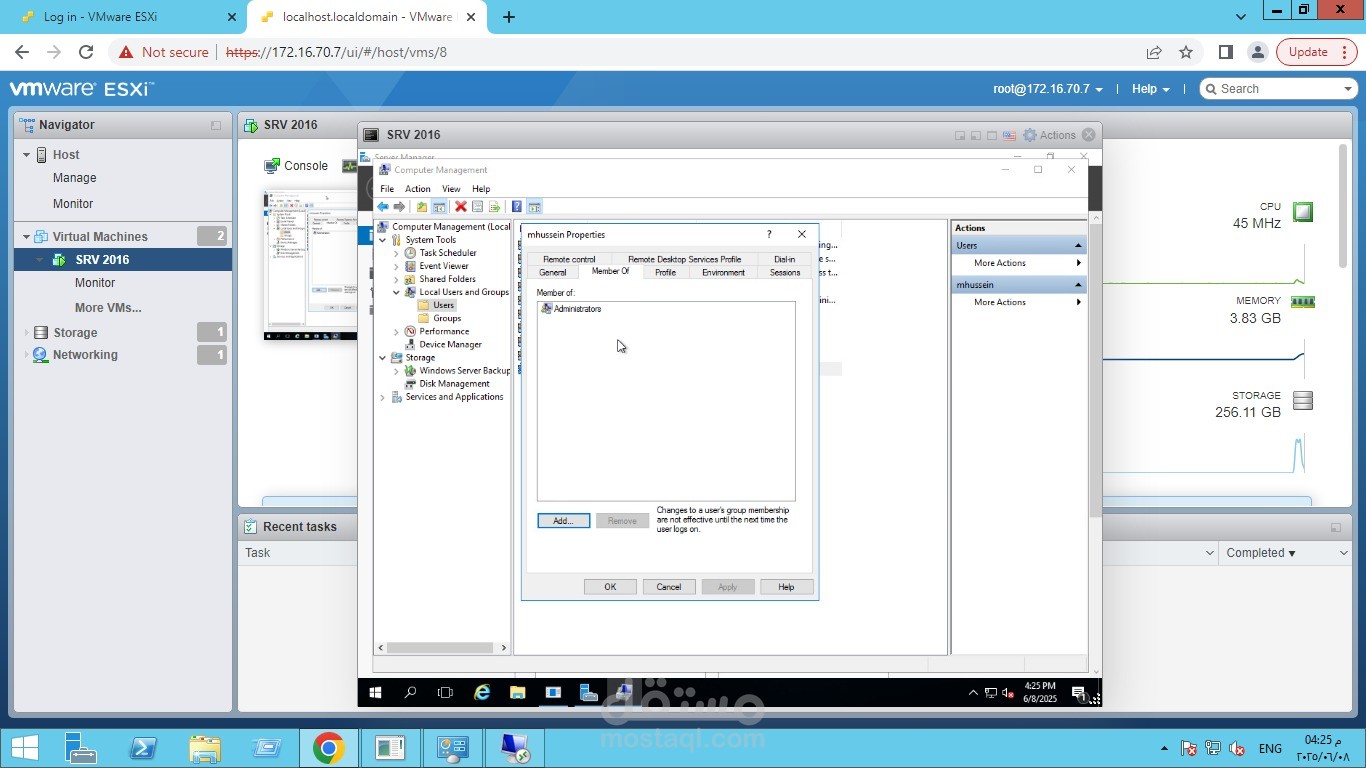Open Task View in the guest VM taskbar
The height and width of the screenshot is (768, 1366).
[446, 692]
